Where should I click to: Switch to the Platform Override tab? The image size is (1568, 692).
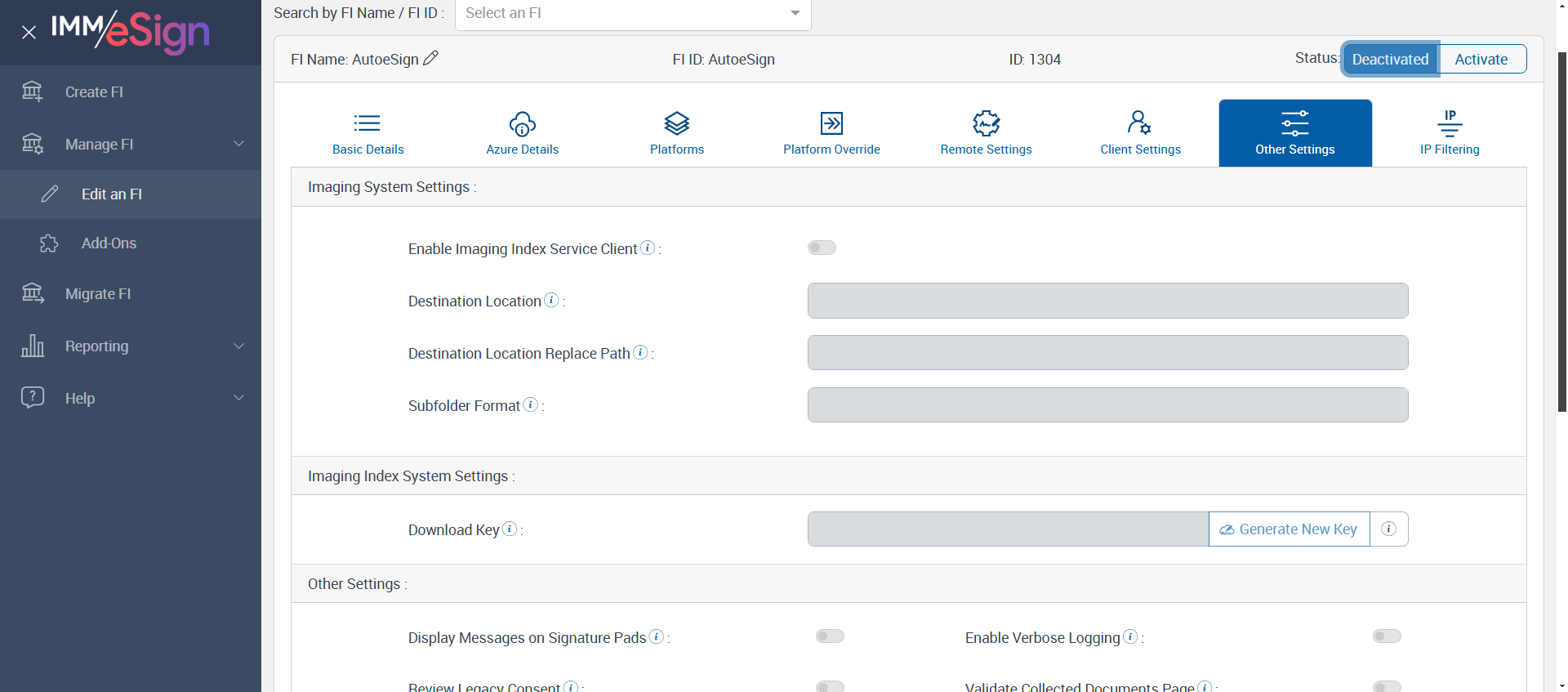(831, 133)
